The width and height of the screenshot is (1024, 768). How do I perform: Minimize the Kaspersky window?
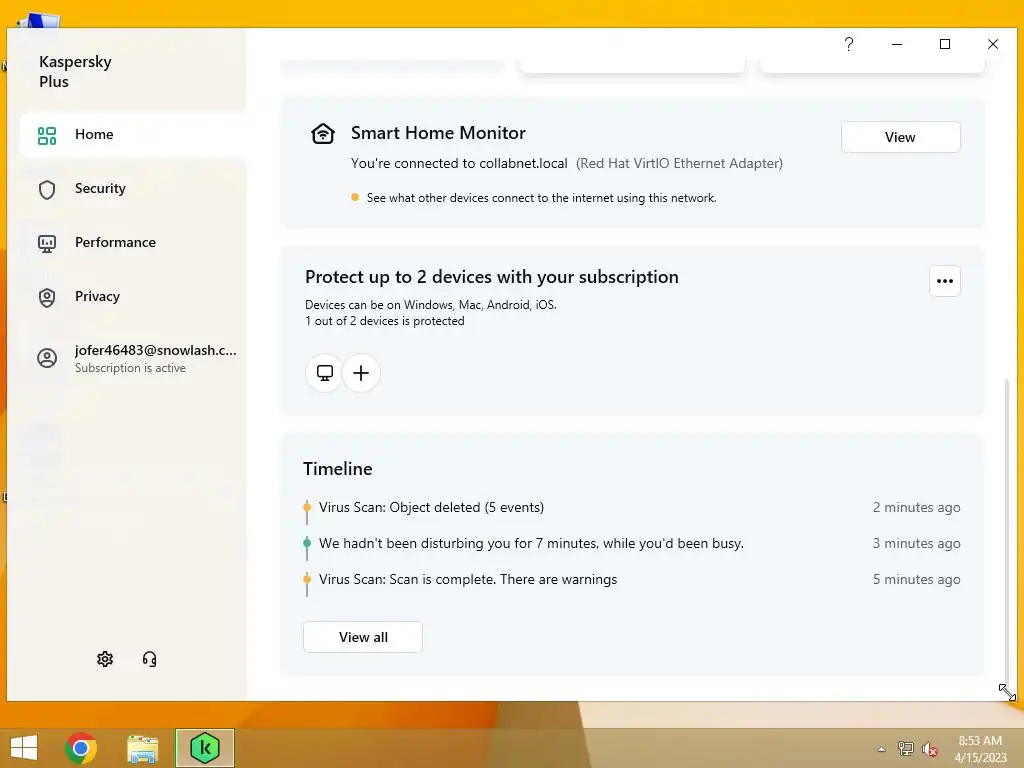(897, 44)
